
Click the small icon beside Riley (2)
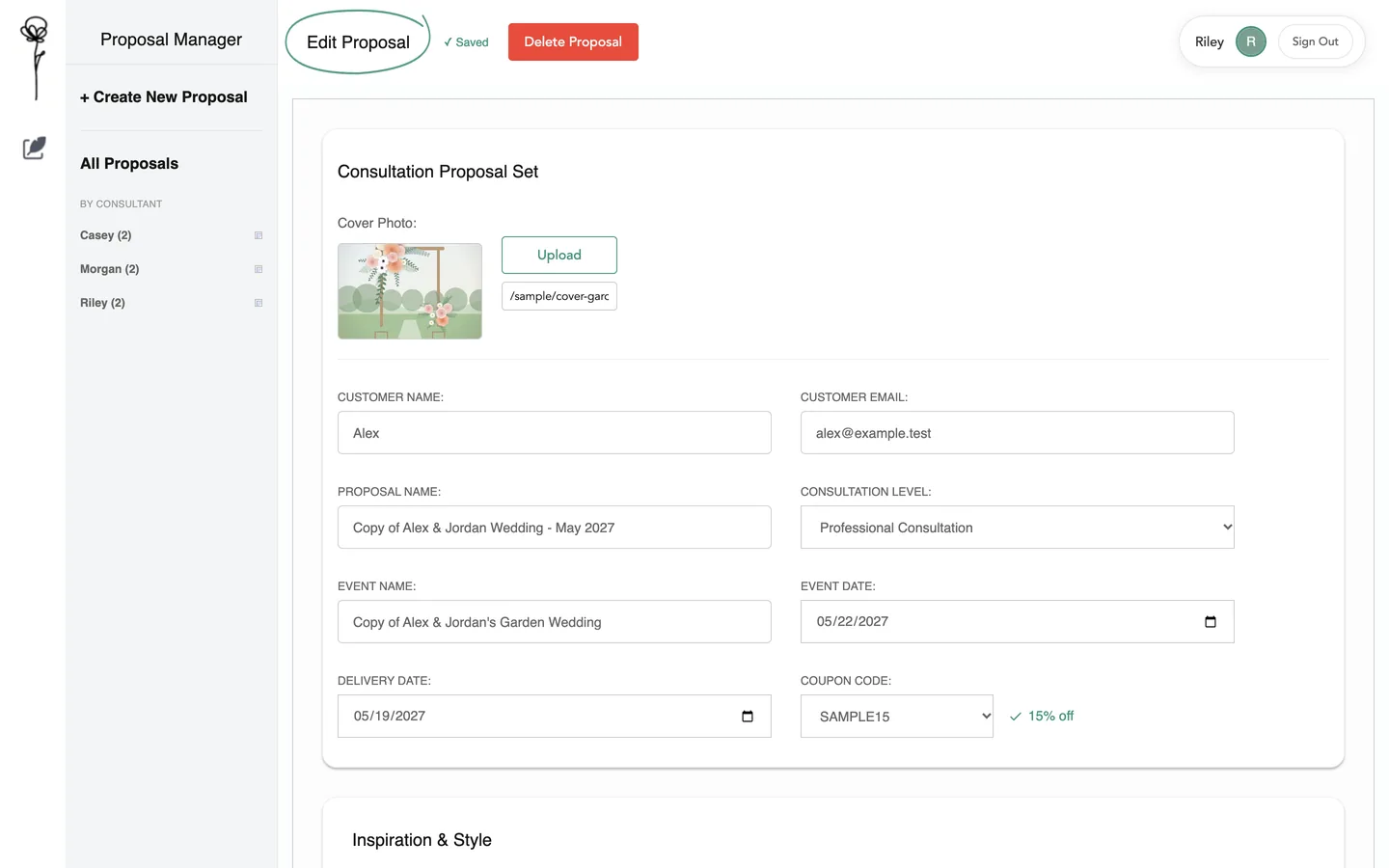pos(259,303)
